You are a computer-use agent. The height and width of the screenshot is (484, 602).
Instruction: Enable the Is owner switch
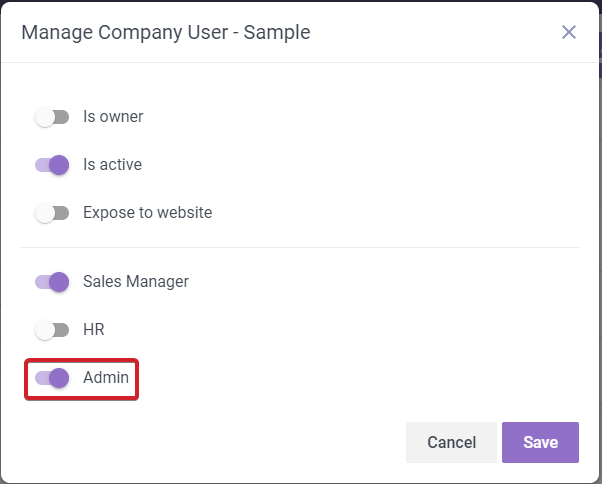click(x=51, y=117)
